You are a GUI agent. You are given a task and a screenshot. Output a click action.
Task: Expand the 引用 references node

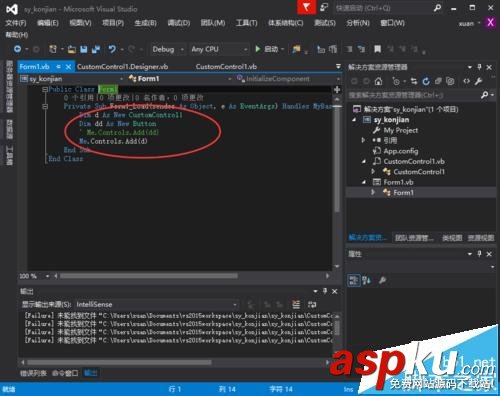(x=363, y=140)
